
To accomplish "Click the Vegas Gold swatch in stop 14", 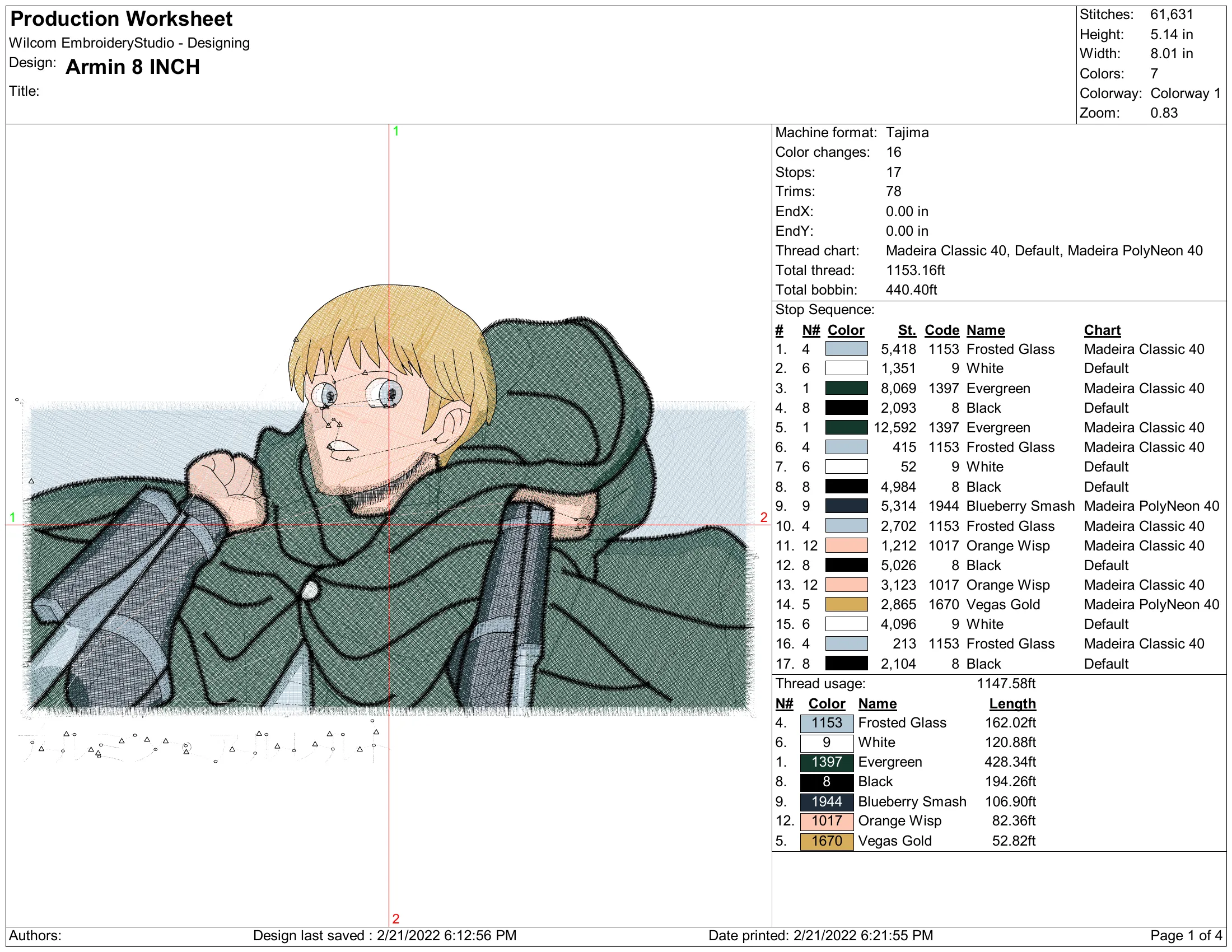I will pyautogui.click(x=846, y=605).
